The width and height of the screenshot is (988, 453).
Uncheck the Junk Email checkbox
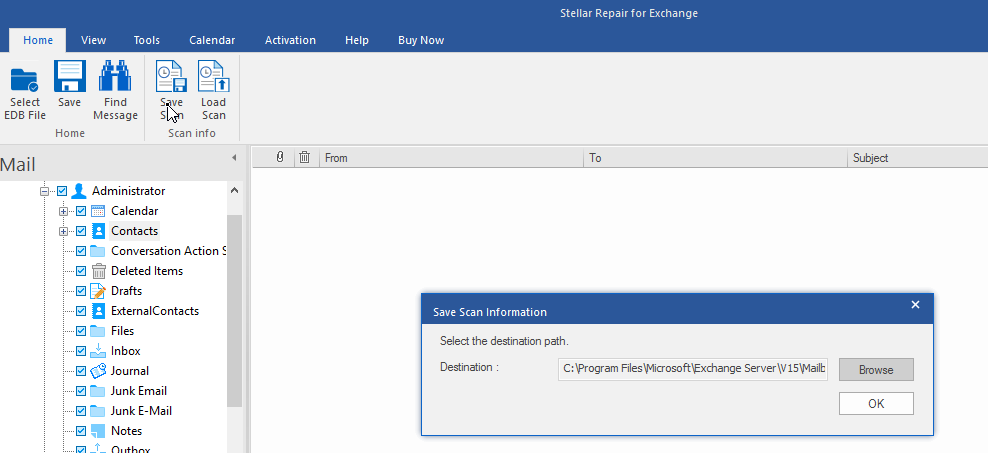[x=81, y=391]
